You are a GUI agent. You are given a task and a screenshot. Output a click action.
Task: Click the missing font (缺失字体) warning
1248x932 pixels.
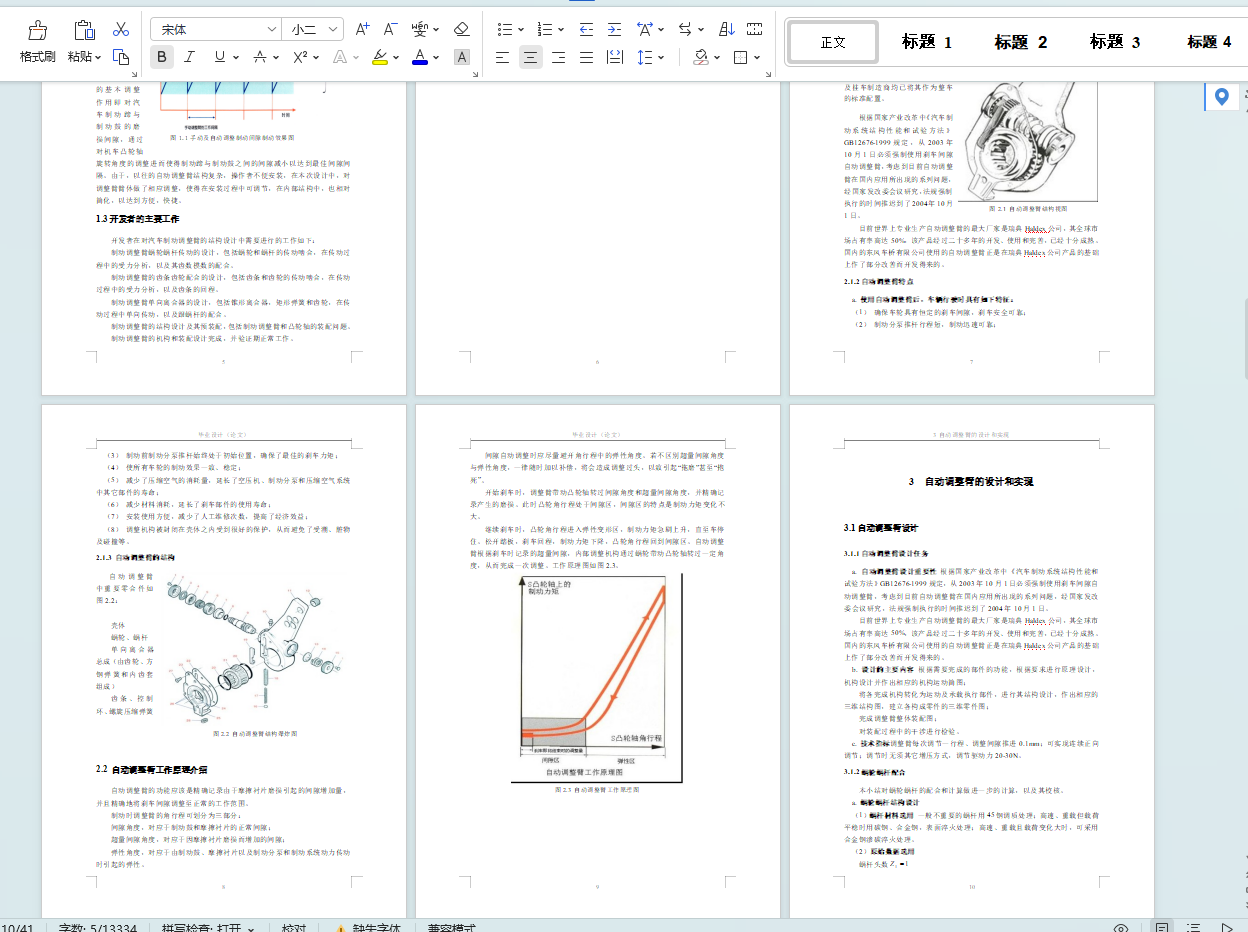click(368, 928)
